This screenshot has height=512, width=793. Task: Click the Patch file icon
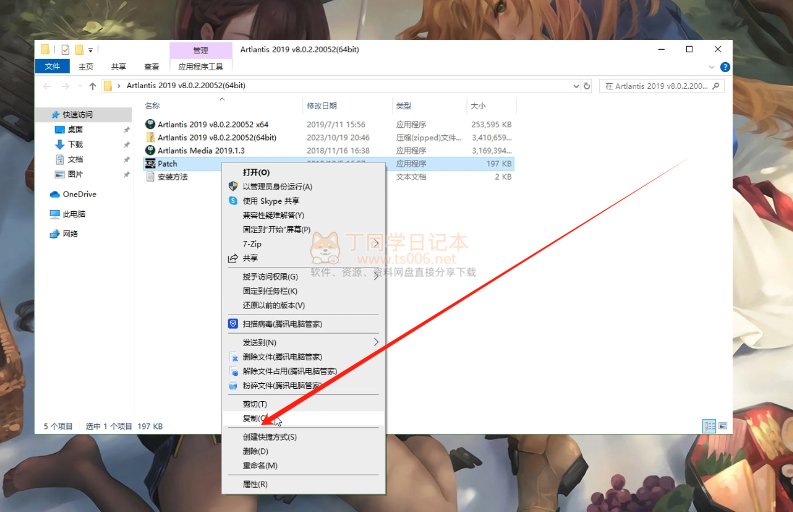[x=150, y=163]
